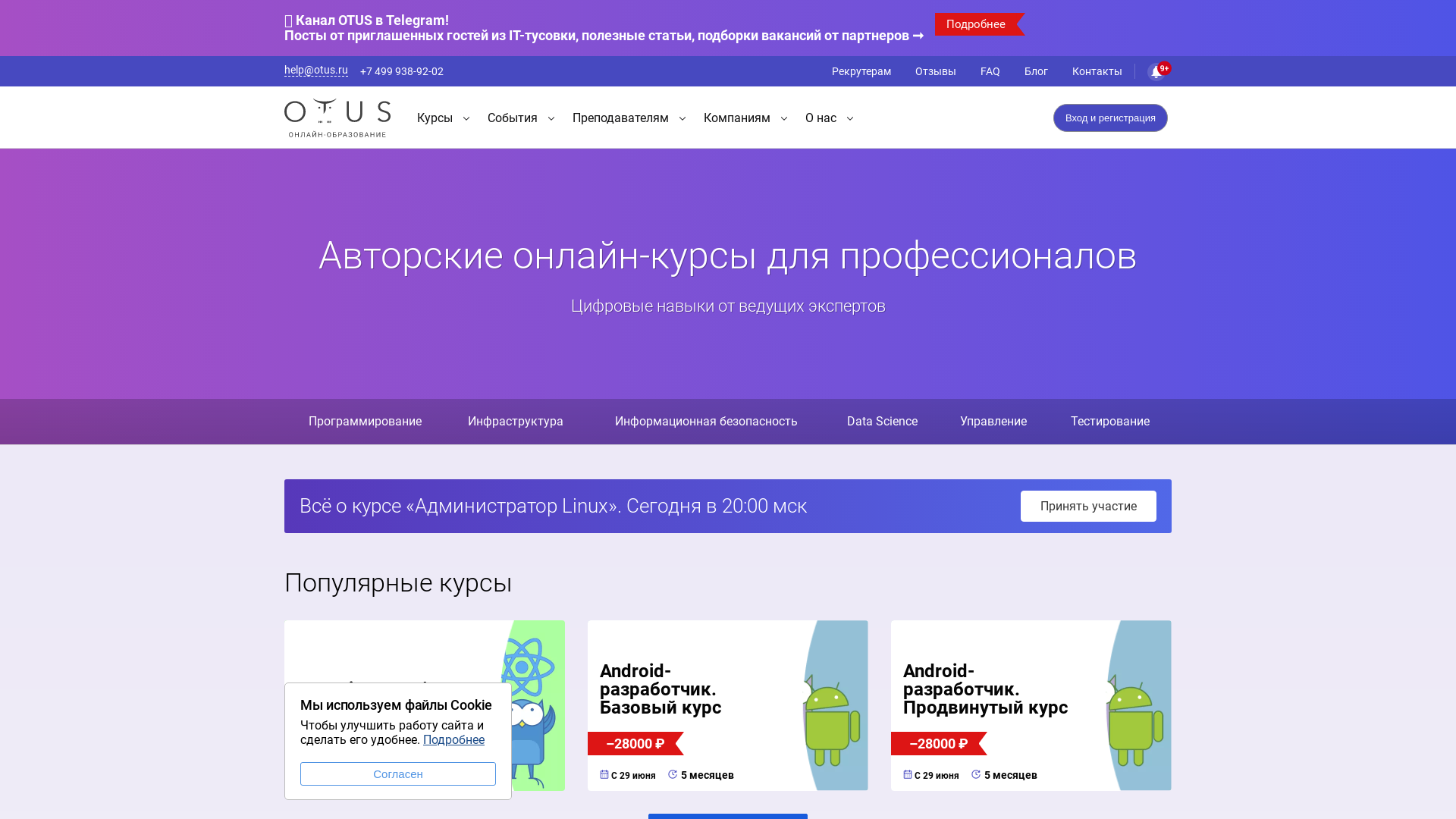The image size is (1456, 819).
Task: Select the Data Science category tab
Action: click(882, 422)
